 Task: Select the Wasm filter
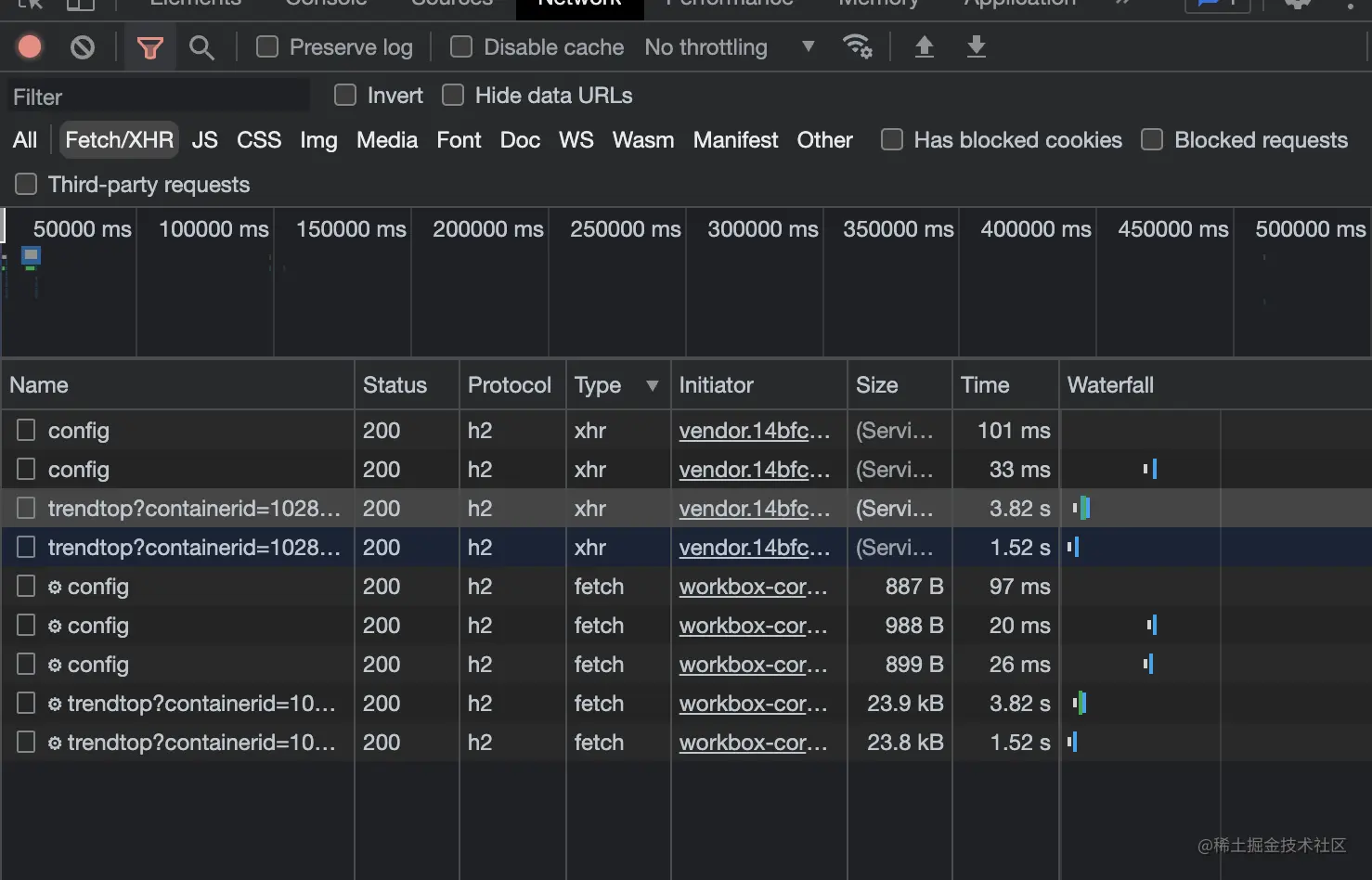point(643,140)
